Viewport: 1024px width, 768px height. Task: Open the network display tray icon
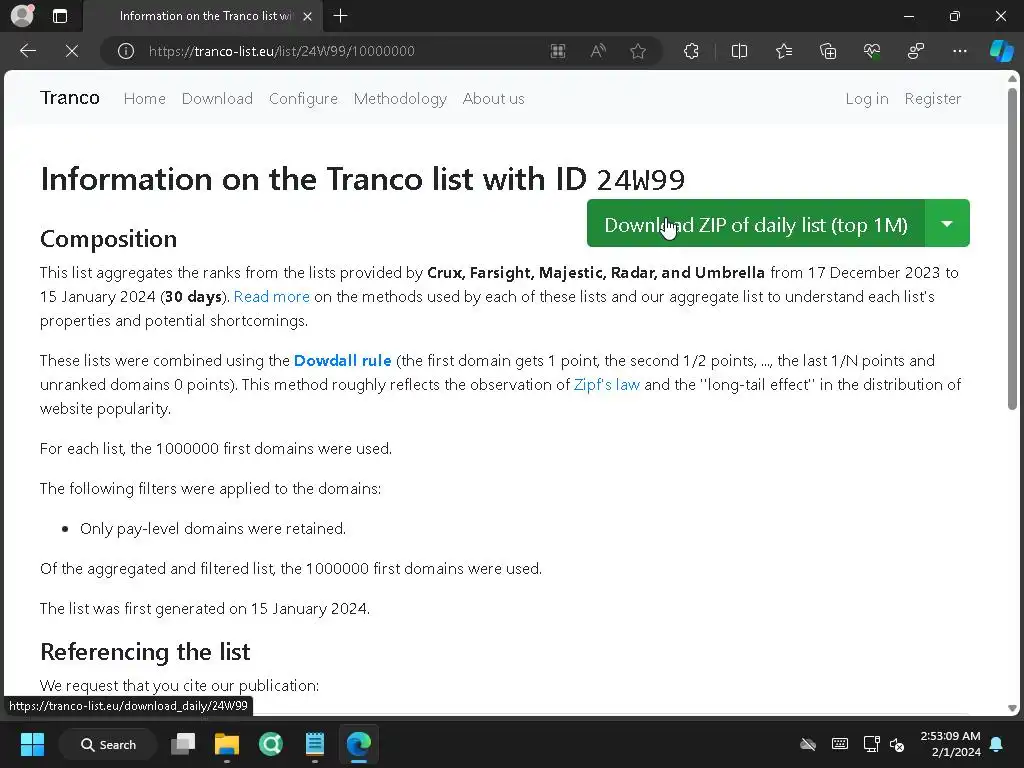[871, 744]
